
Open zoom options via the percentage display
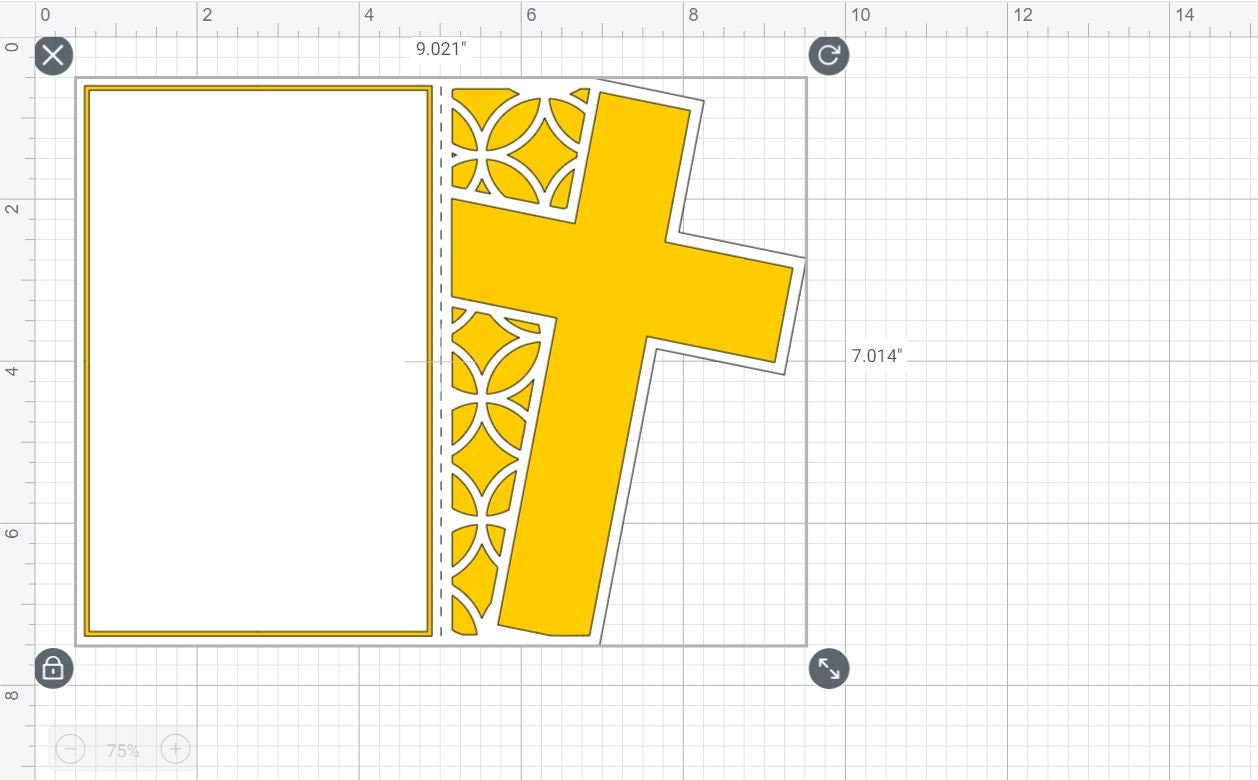tap(122, 749)
